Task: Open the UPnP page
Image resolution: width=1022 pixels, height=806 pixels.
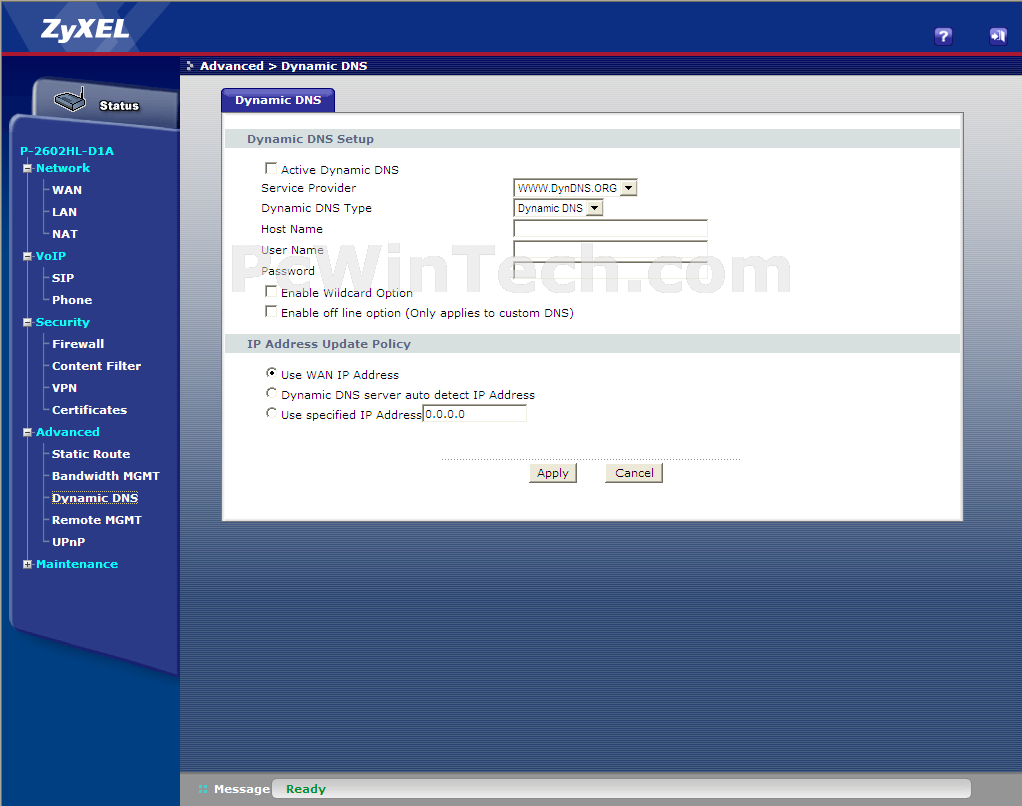Action: click(68, 543)
